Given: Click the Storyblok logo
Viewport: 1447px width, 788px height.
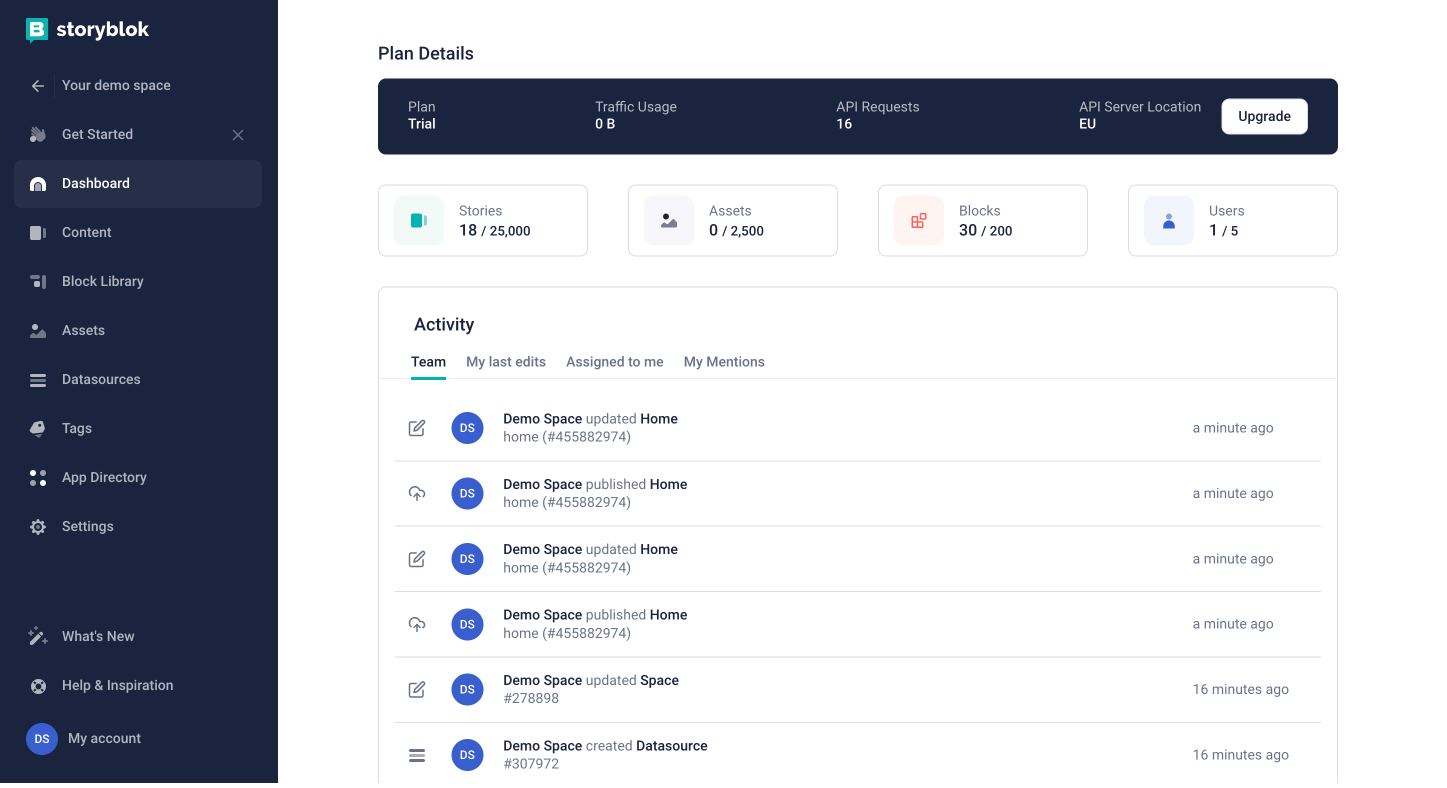Looking at the screenshot, I should pyautogui.click(x=87, y=30).
